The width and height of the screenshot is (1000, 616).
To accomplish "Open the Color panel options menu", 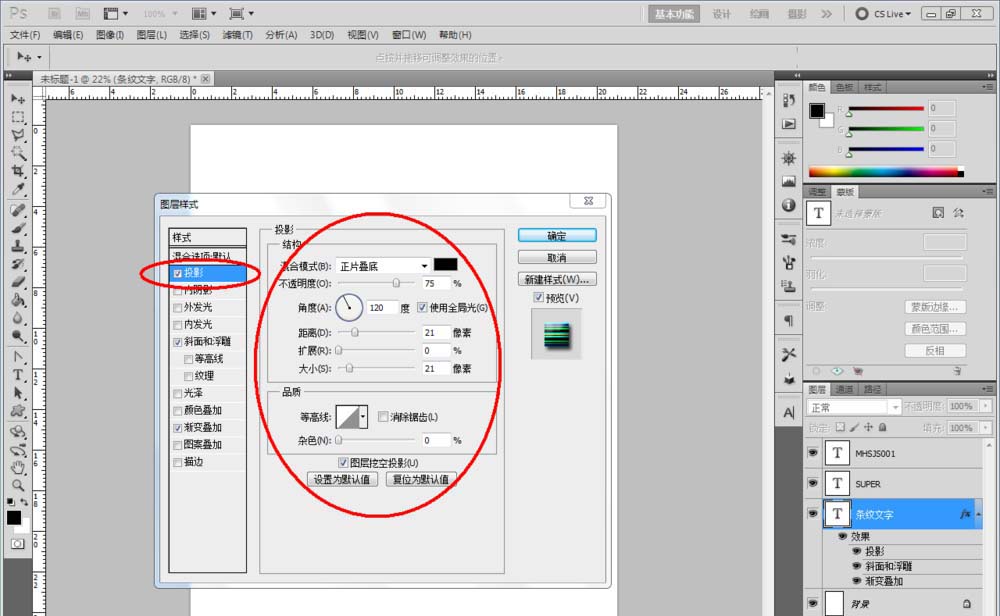I will click(988, 87).
